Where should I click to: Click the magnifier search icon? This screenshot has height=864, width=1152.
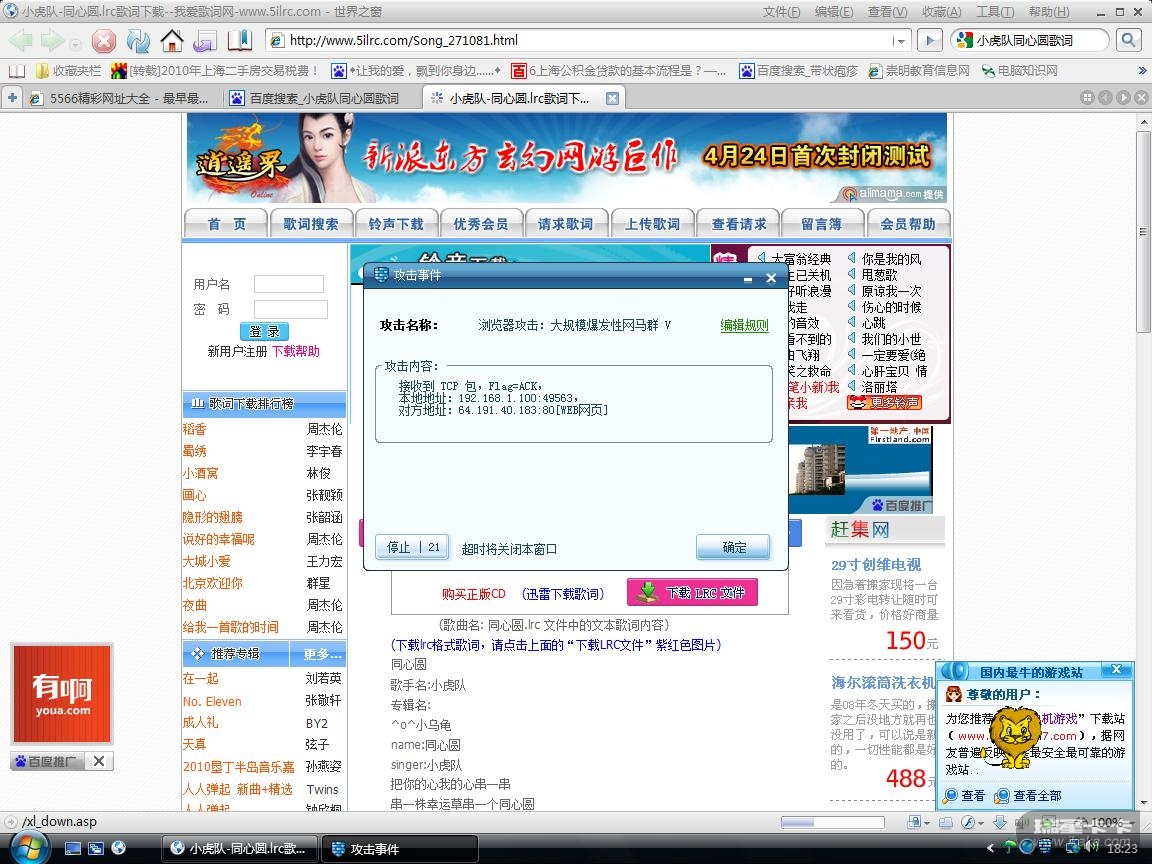(x=1128, y=40)
